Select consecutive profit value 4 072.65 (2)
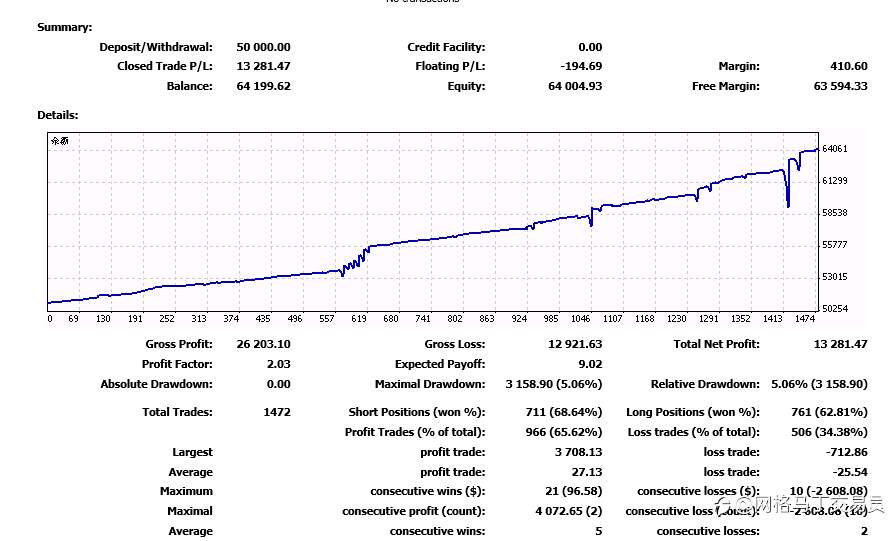 (x=569, y=511)
